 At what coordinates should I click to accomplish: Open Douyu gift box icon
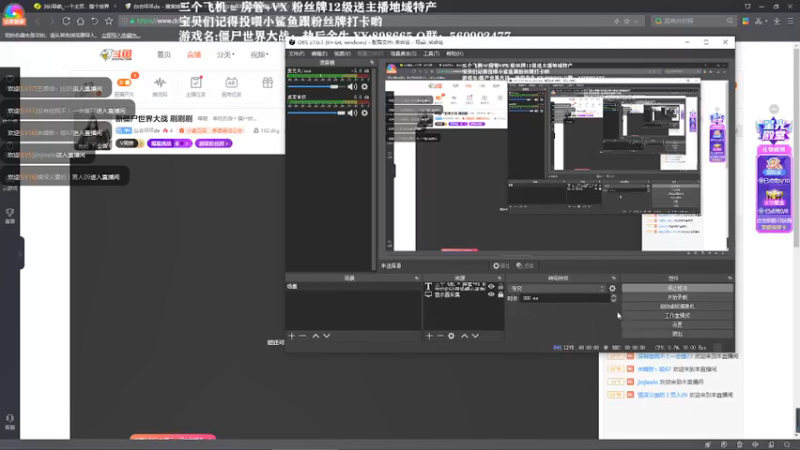tap(267, 83)
